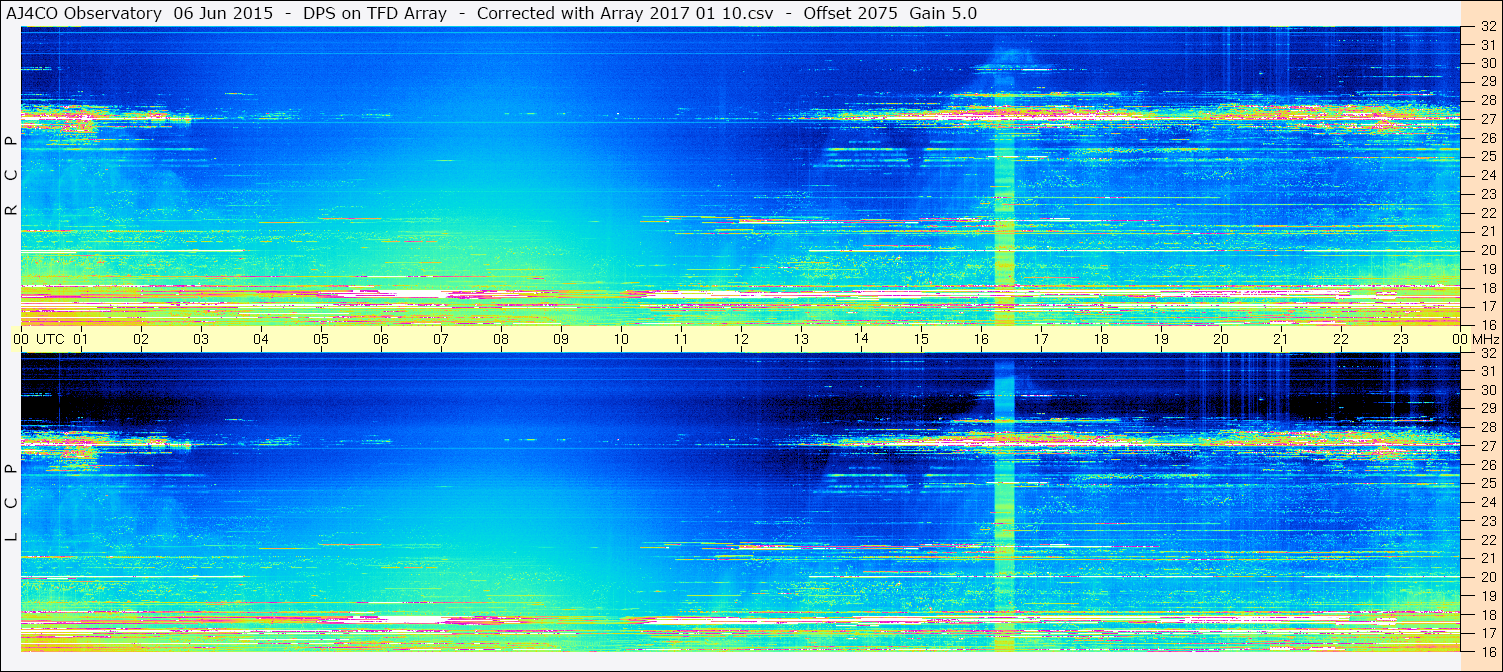Select hour 11 on the UTC time axis
Image resolution: width=1503 pixels, height=672 pixels.
(x=681, y=339)
